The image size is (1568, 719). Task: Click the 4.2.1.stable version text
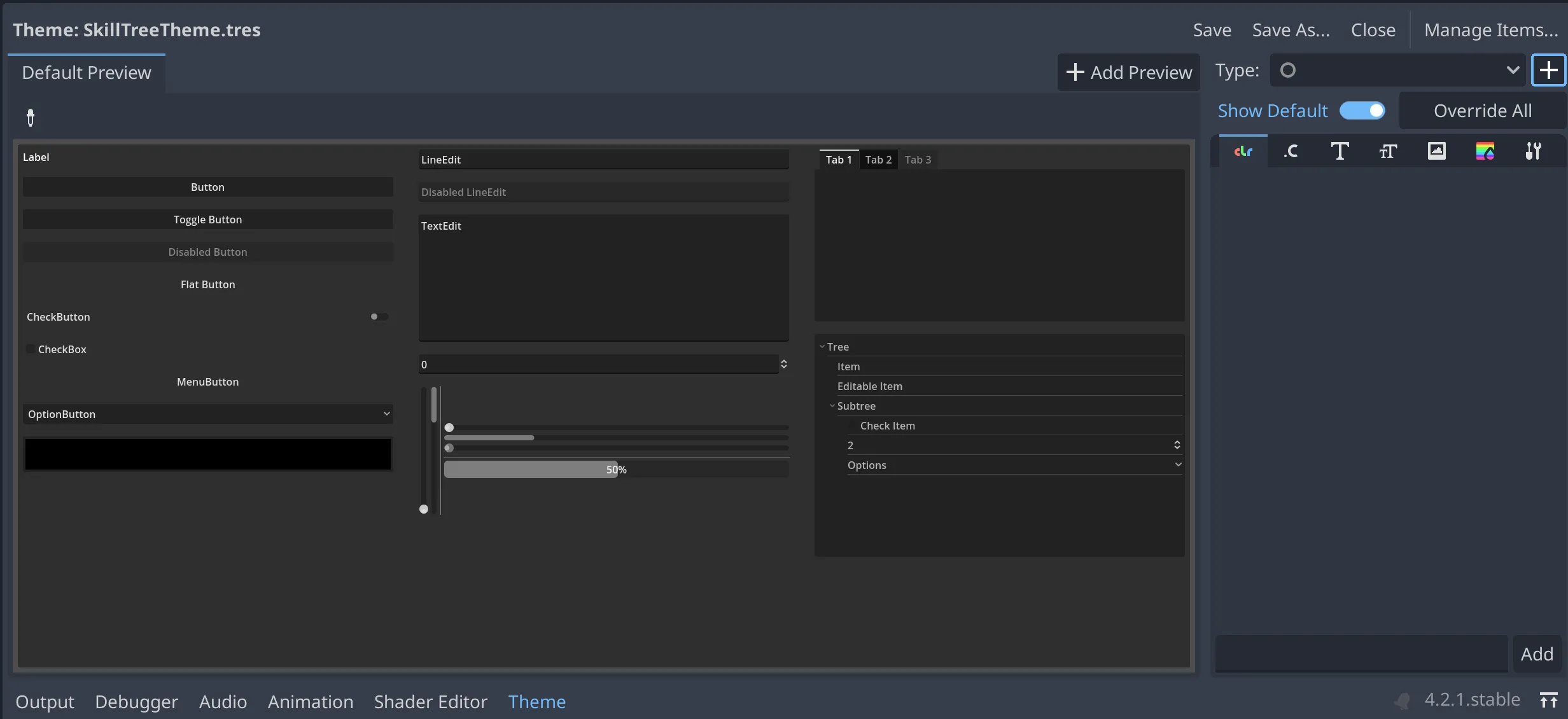coord(1472,700)
